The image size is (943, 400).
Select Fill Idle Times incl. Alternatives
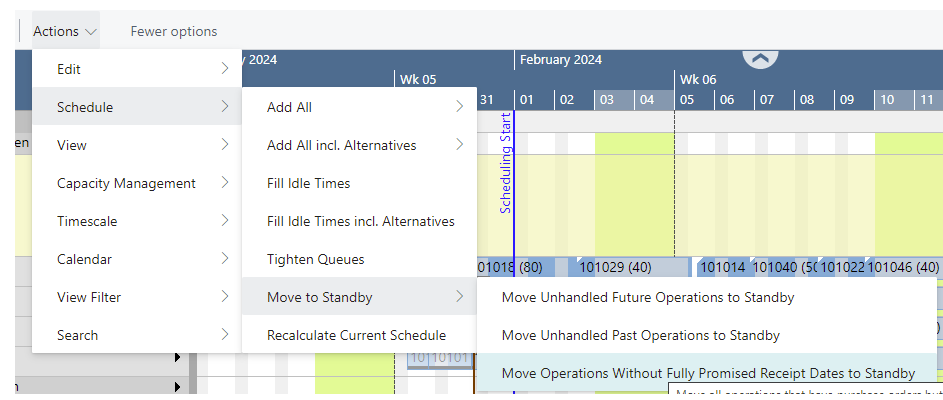click(x=359, y=221)
